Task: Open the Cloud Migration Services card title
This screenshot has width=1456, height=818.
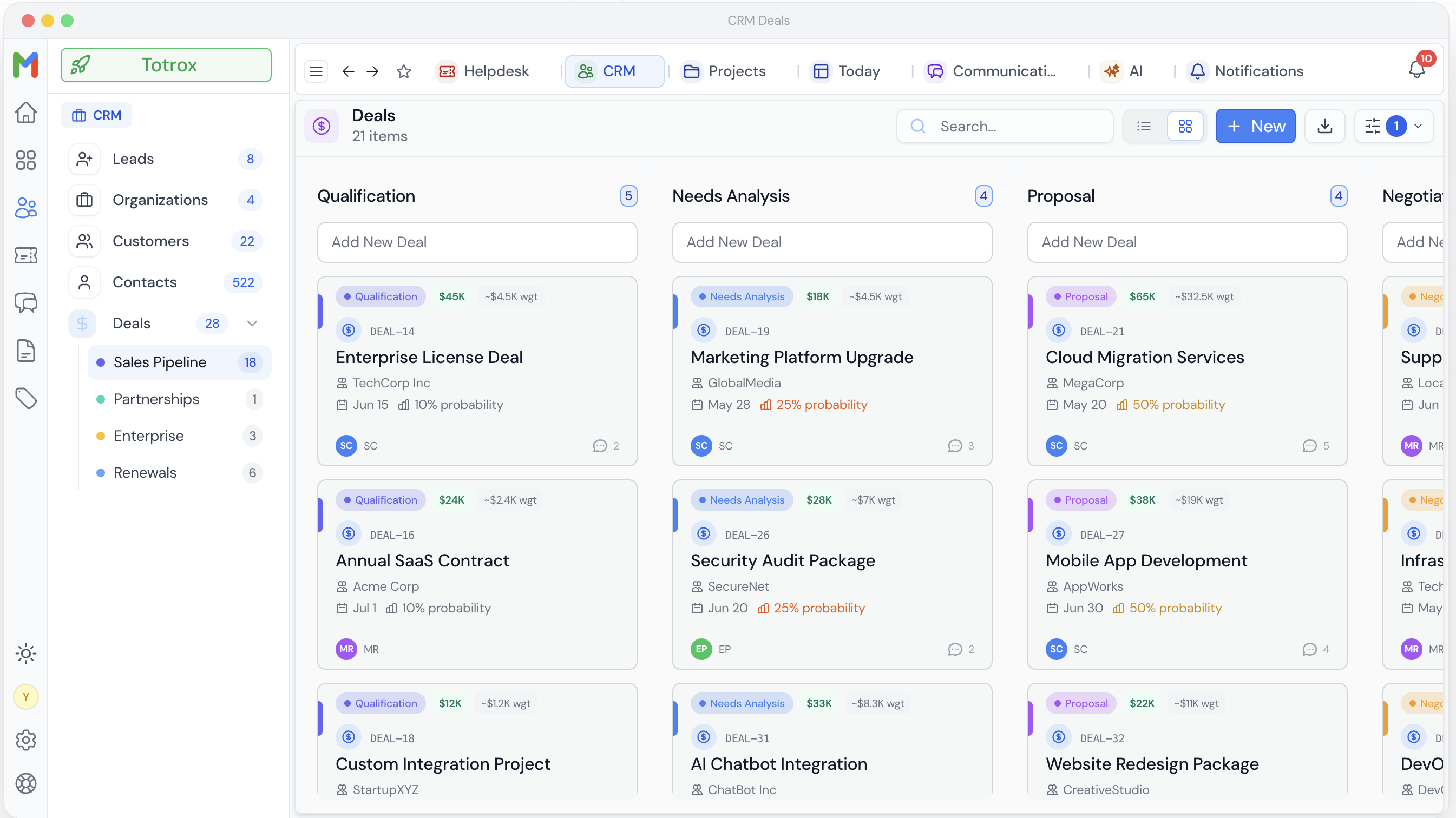Action: pyautogui.click(x=1145, y=358)
